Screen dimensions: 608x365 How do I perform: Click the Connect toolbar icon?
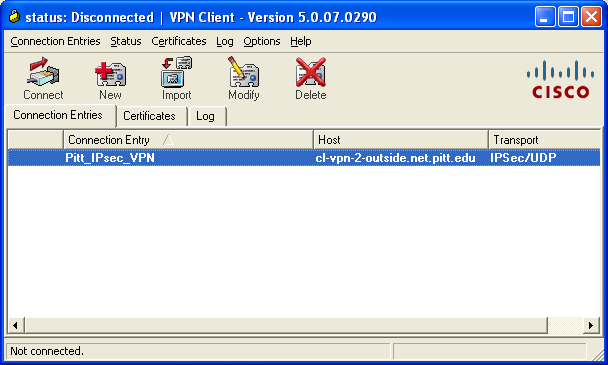43,79
